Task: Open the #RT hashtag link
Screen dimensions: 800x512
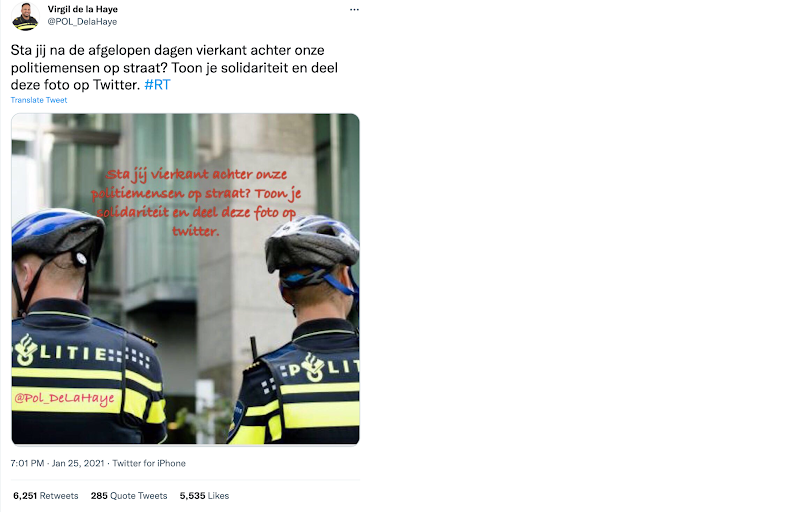Action: coord(157,85)
